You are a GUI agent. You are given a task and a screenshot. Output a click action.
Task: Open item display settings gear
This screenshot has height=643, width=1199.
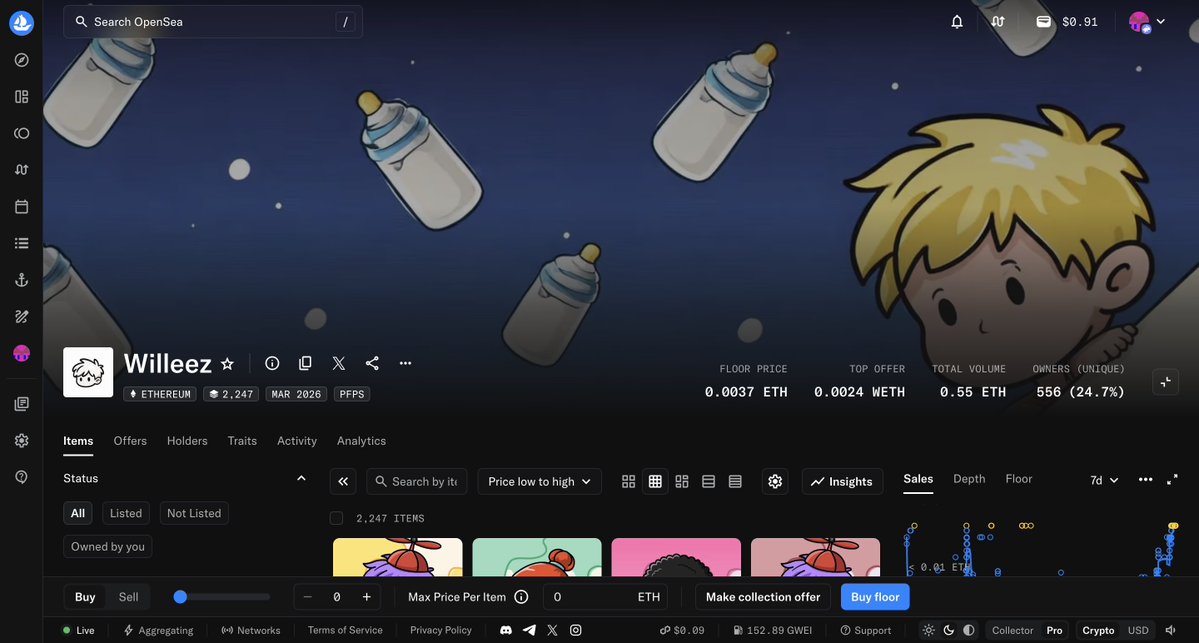(x=775, y=482)
